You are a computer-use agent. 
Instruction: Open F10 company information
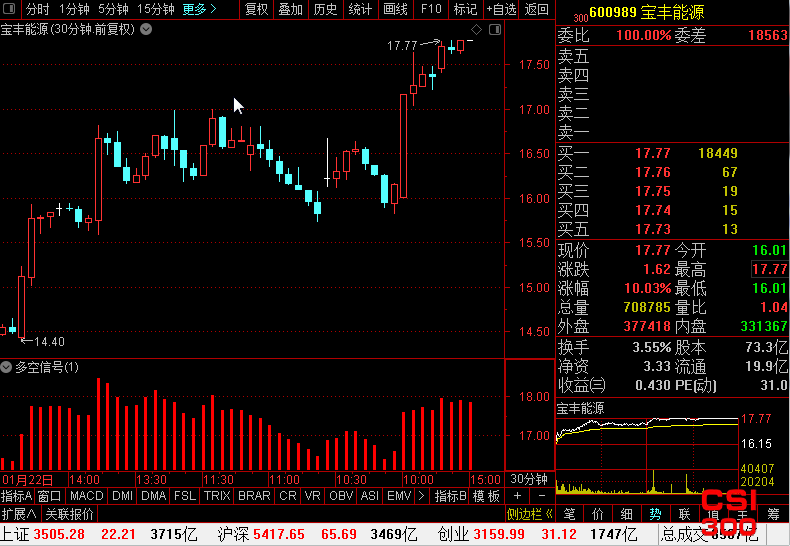(x=431, y=9)
